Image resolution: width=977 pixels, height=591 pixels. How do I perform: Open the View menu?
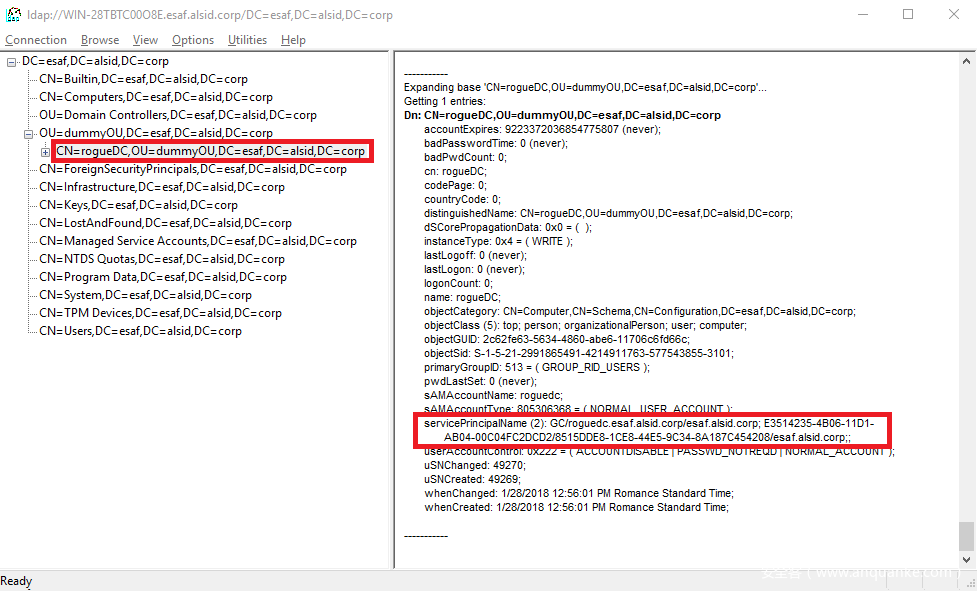(x=145, y=40)
